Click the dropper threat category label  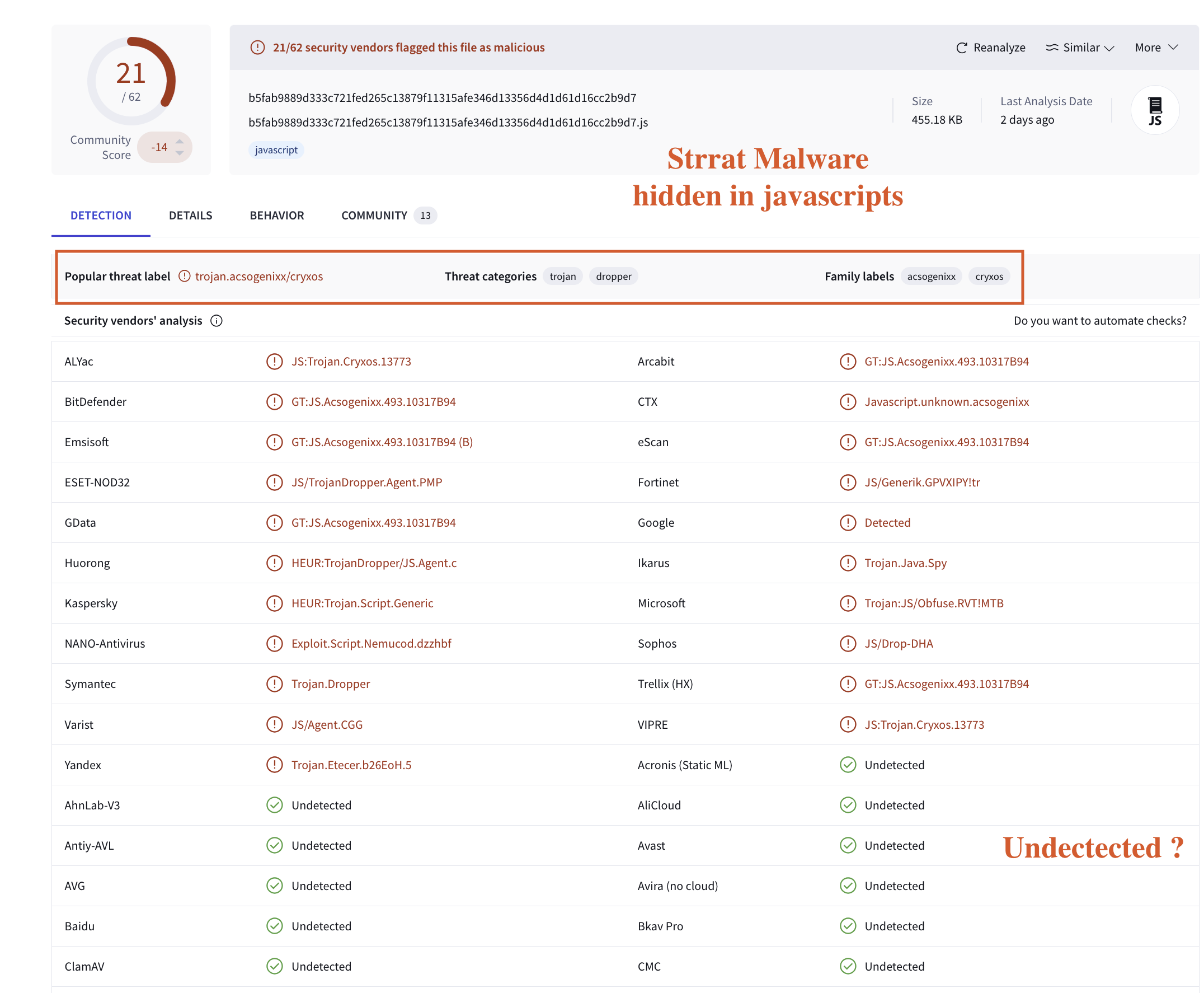click(x=614, y=276)
